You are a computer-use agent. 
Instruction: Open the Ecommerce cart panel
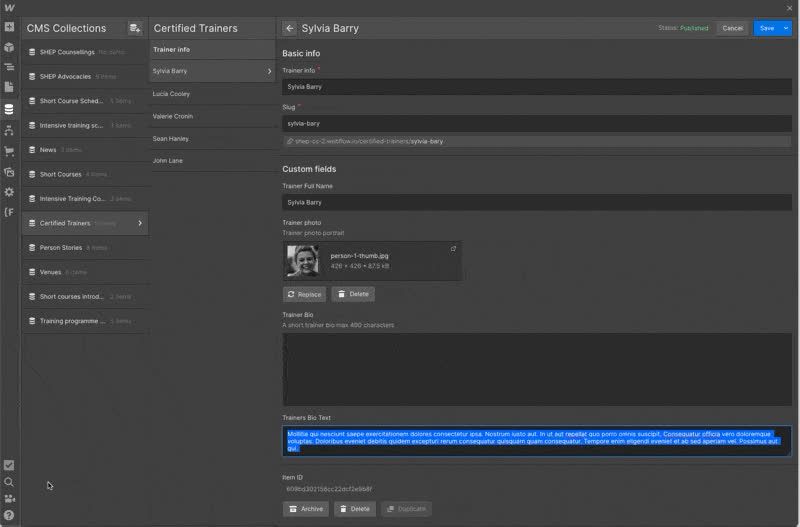9,151
